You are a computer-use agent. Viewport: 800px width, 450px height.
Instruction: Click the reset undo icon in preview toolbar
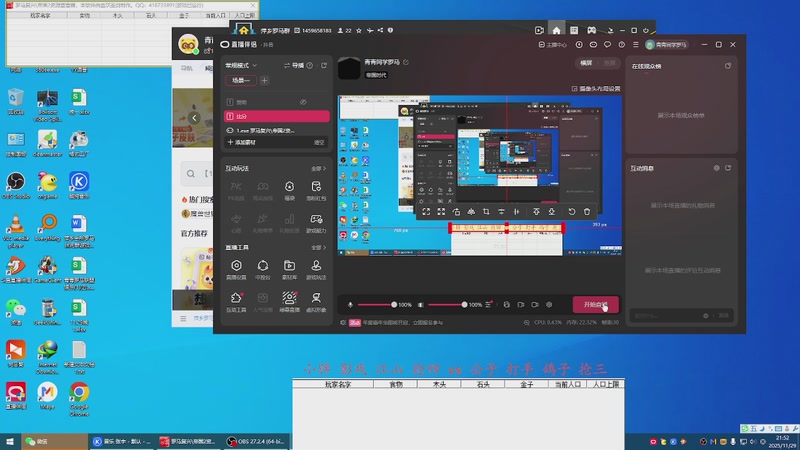[571, 212]
